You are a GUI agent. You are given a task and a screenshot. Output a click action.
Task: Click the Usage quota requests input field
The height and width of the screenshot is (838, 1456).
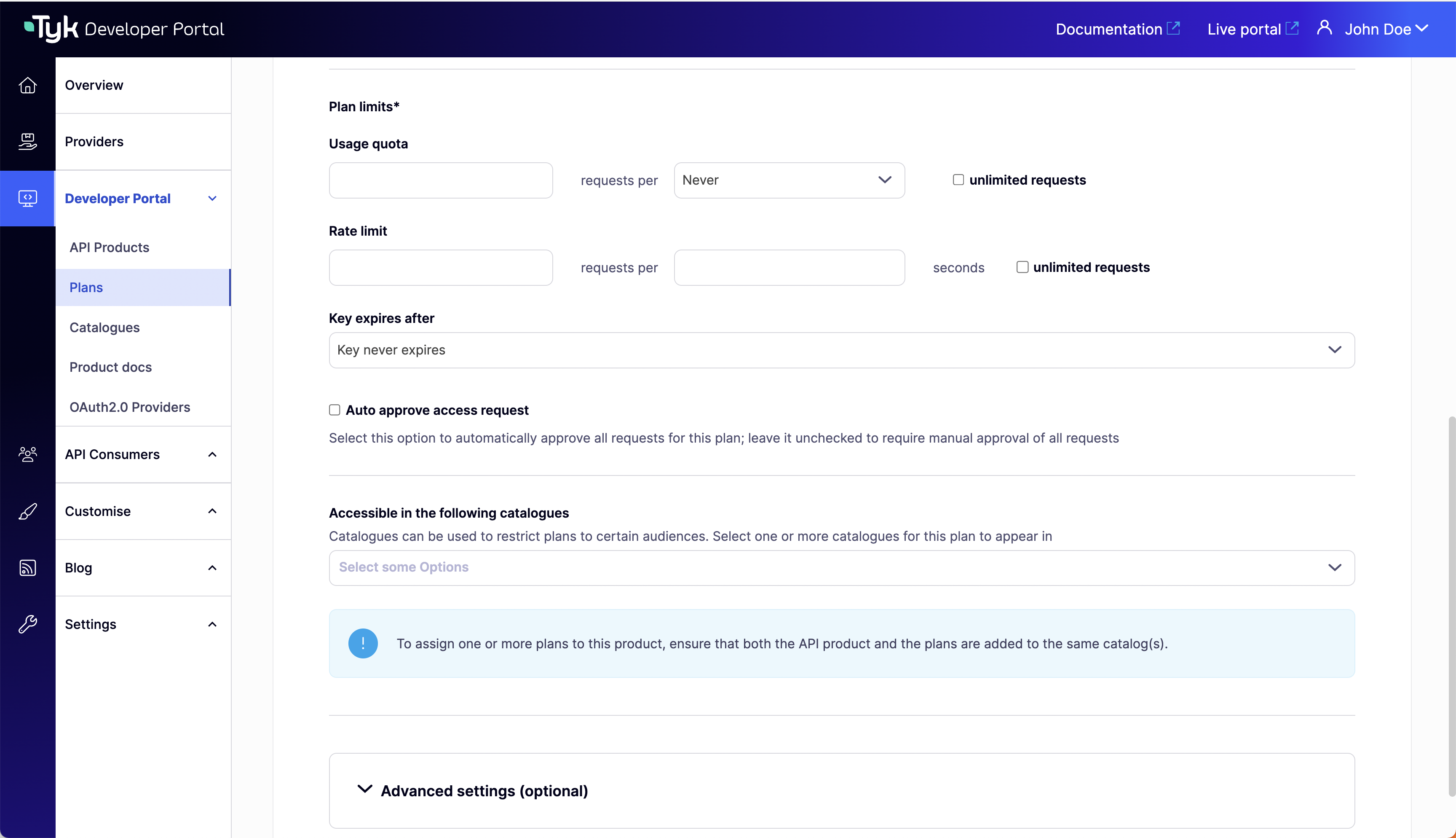point(441,180)
